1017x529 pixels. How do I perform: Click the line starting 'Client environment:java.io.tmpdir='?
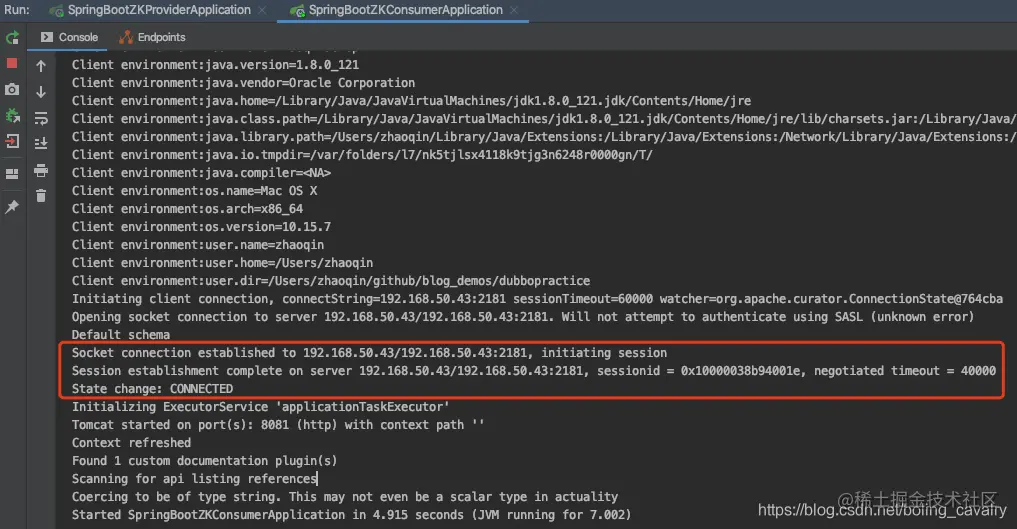362,155
